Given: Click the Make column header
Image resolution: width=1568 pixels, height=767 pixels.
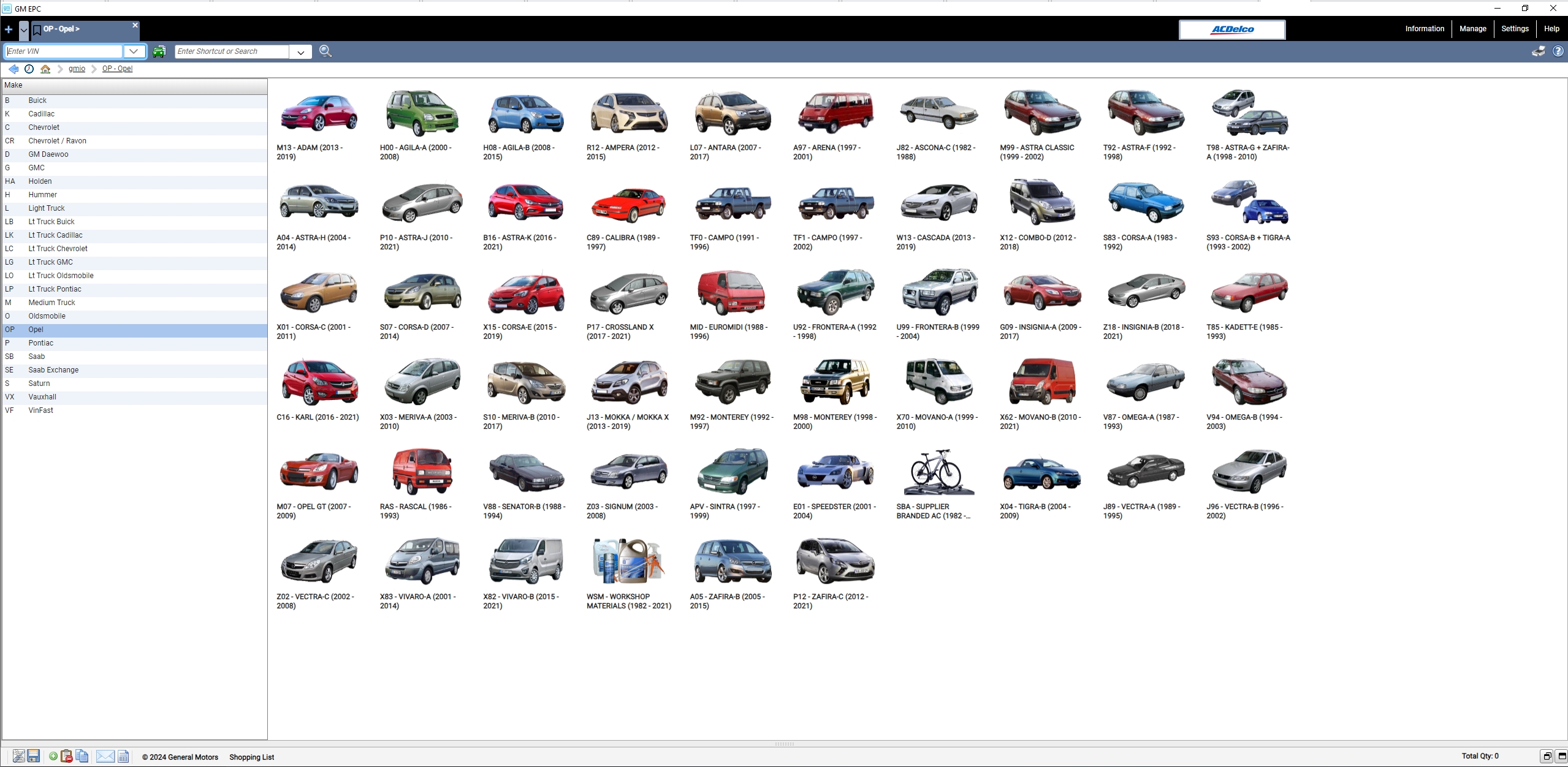Looking at the screenshot, I should (135, 85).
